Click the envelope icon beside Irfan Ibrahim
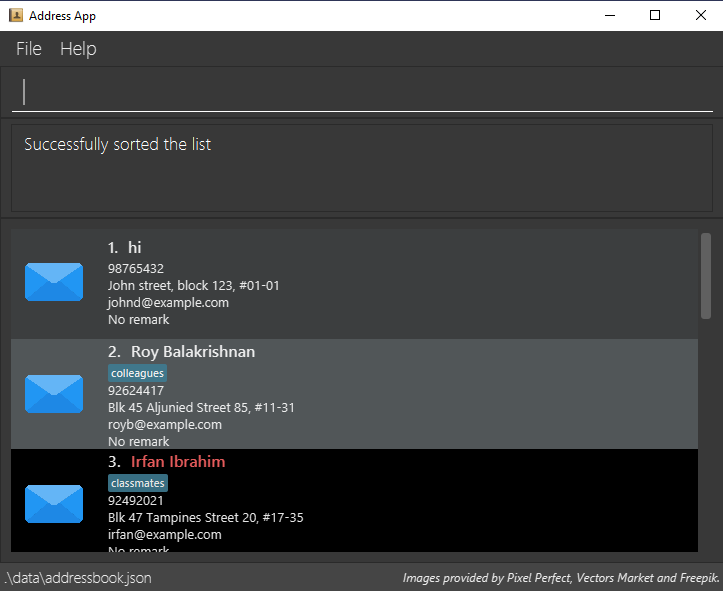723x591 pixels. pos(54,504)
